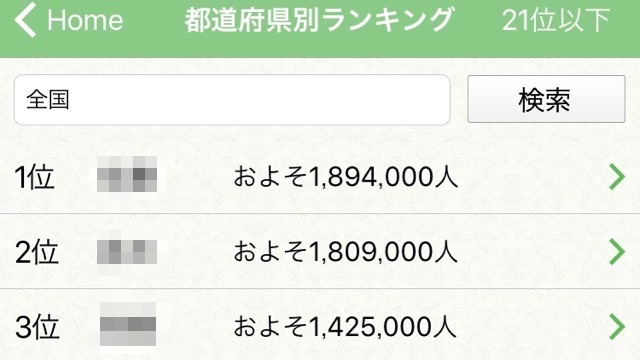
Task: Click the blurred prefecture name in 2位 row
Action: 127,252
